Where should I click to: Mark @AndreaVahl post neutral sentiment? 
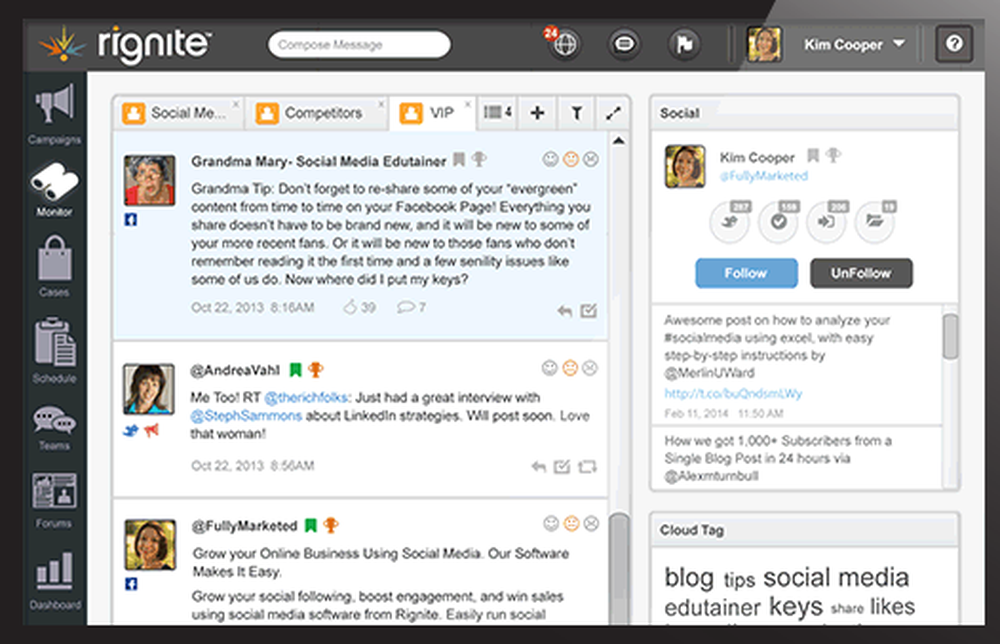pyautogui.click(x=570, y=368)
